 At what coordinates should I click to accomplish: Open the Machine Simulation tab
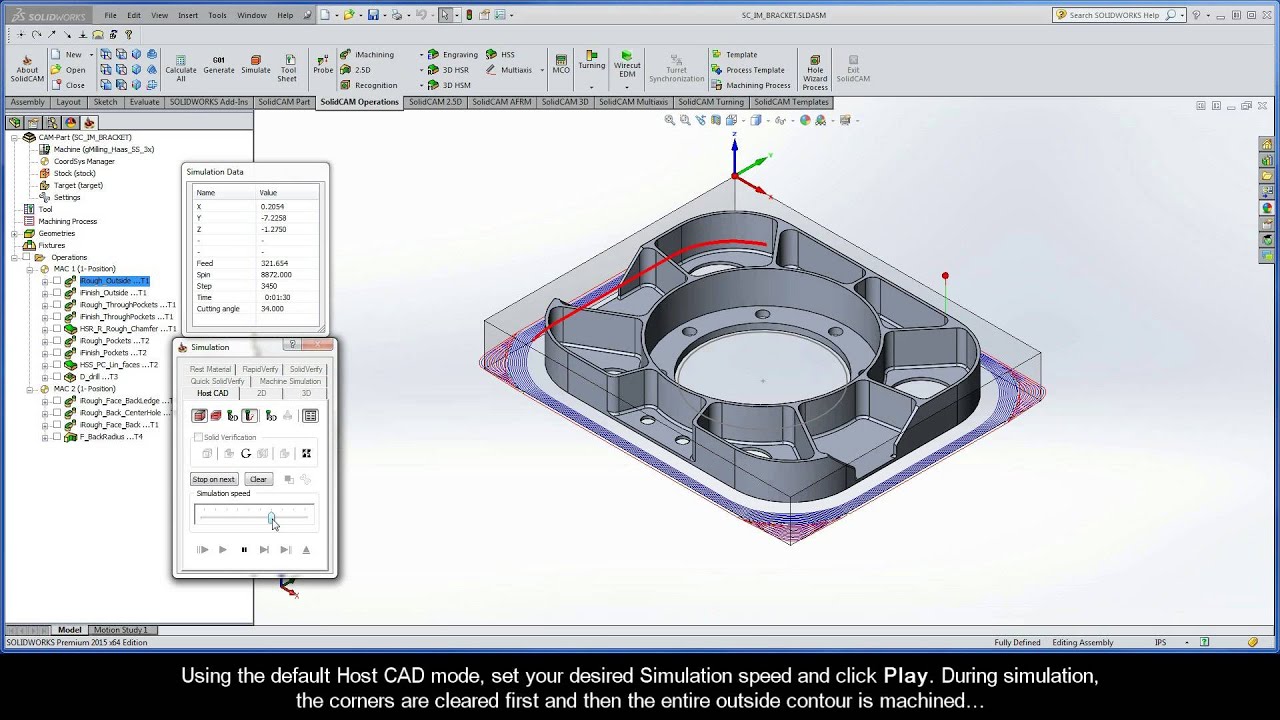click(x=290, y=381)
